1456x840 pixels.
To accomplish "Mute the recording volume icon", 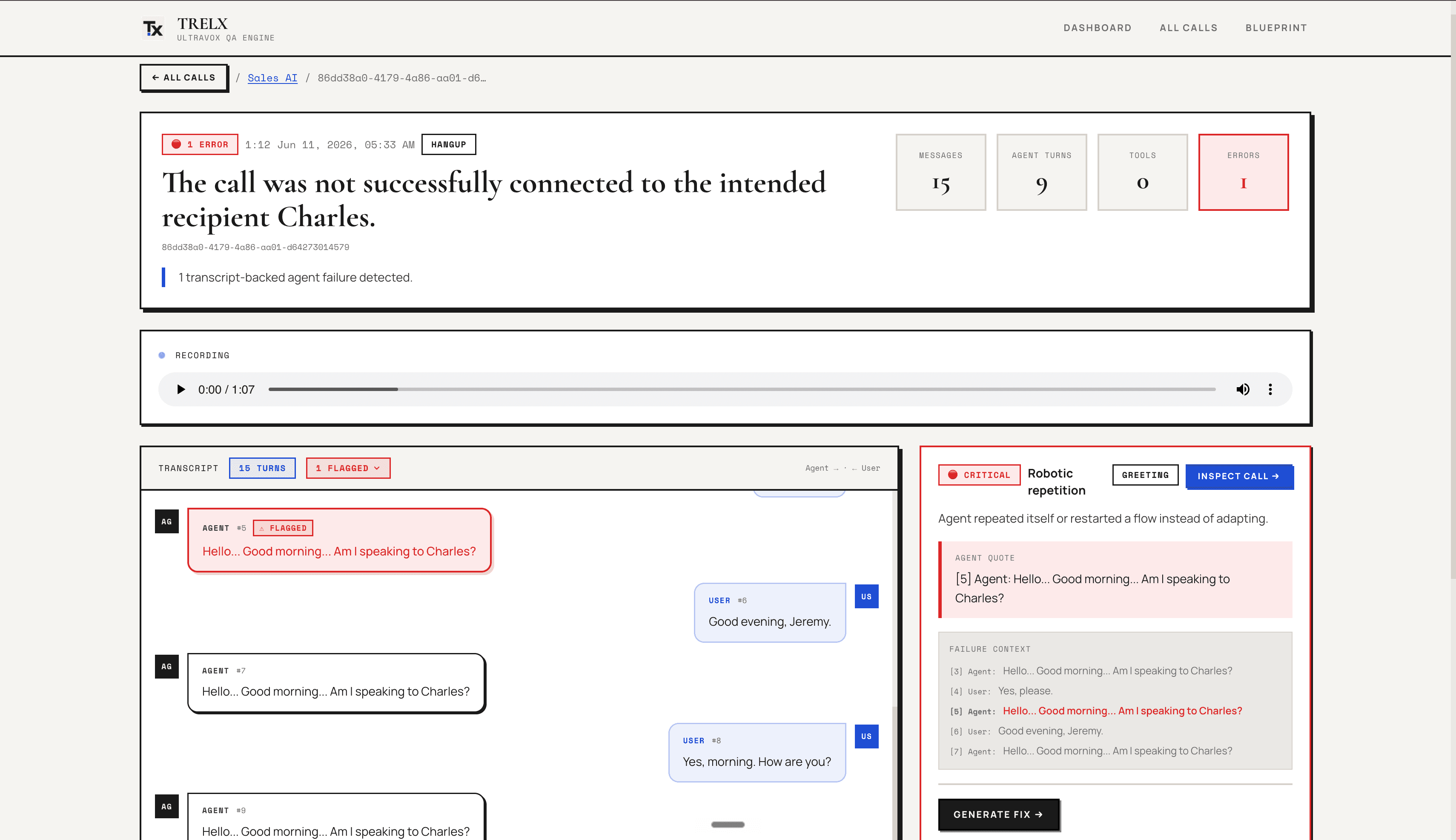I will 1243,389.
